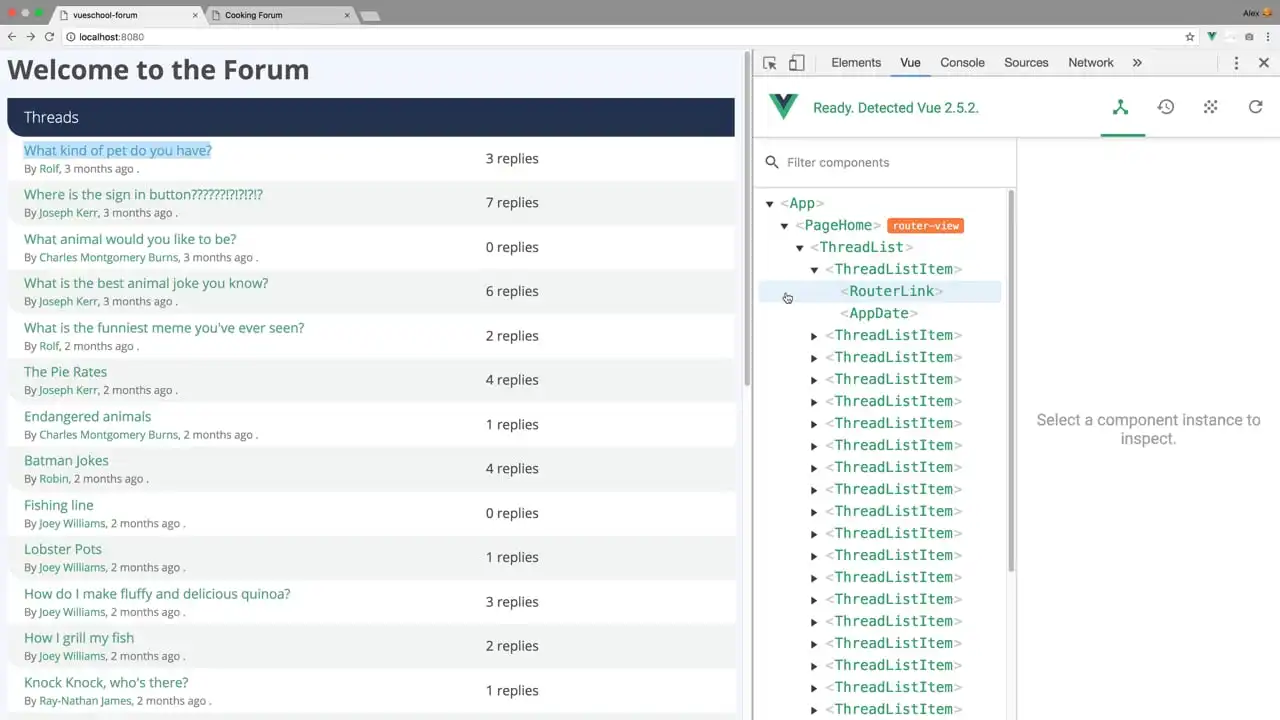
Task: Open the Batman Jokes thread
Action: coord(66,460)
